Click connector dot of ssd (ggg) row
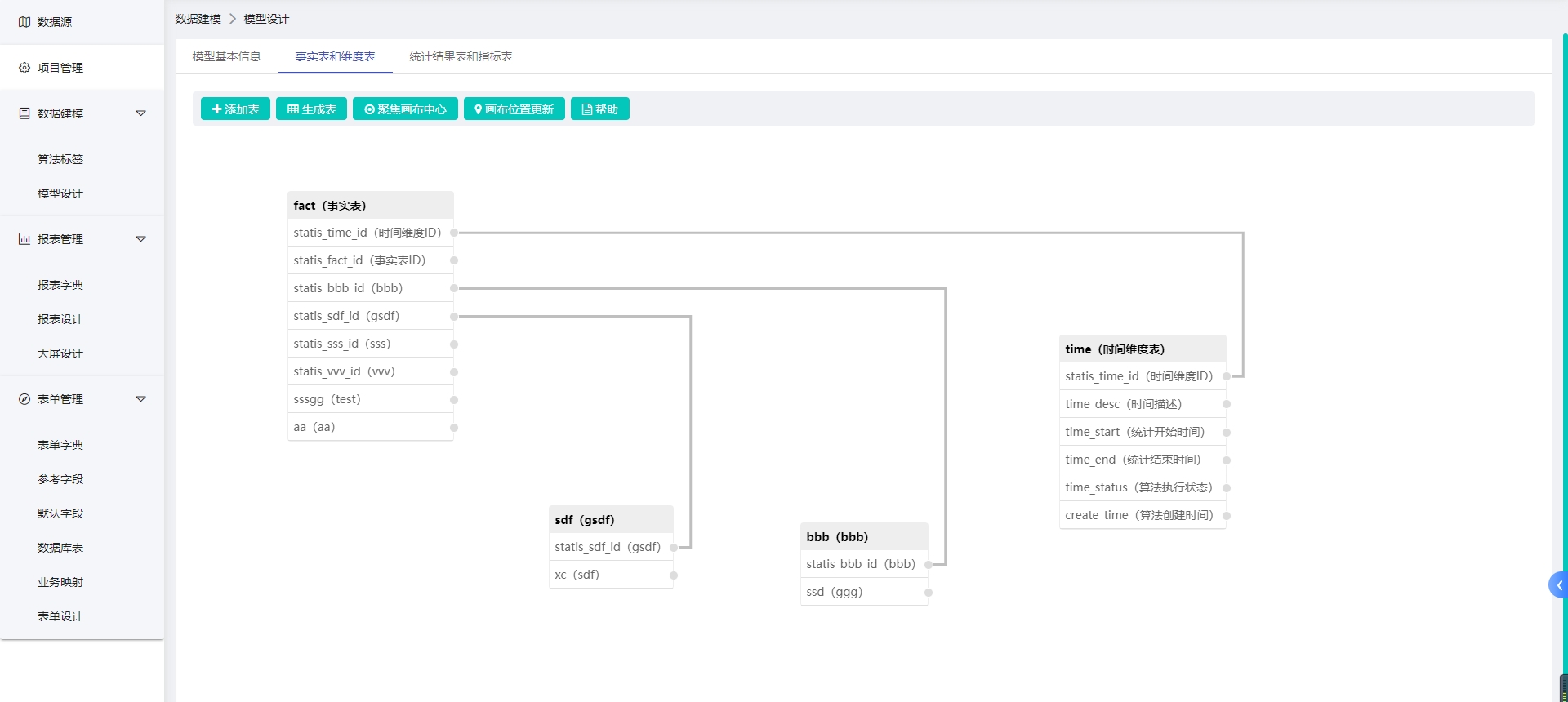This screenshot has width=1568, height=702. (929, 592)
